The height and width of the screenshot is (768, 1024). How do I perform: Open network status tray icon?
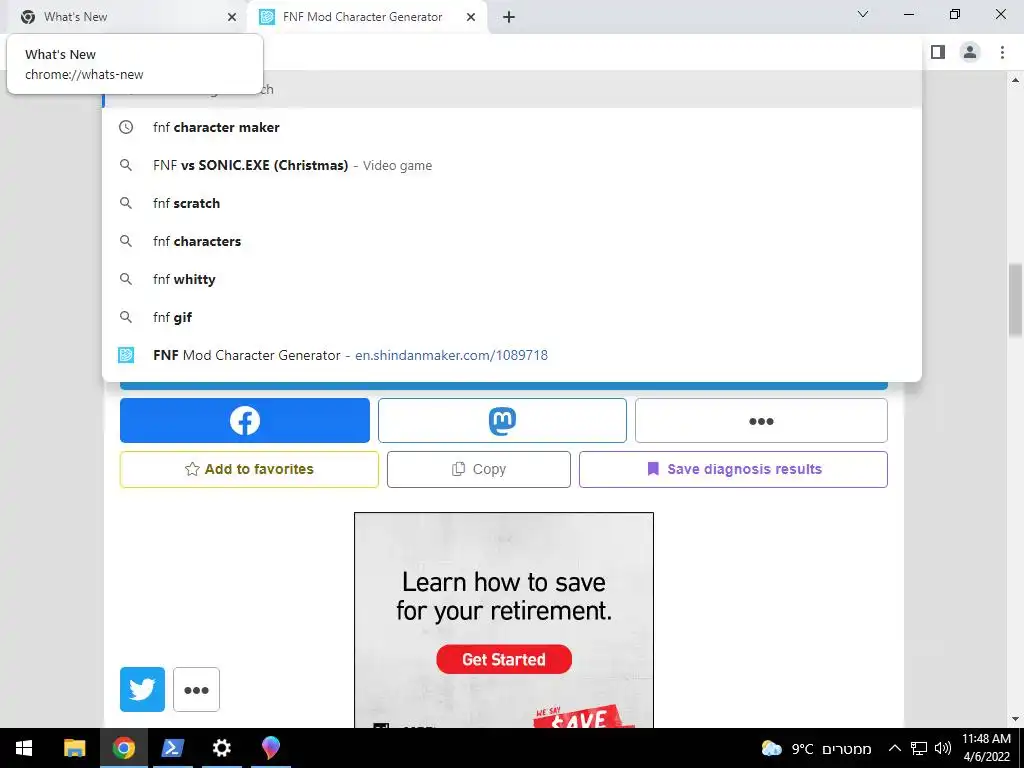(x=919, y=748)
